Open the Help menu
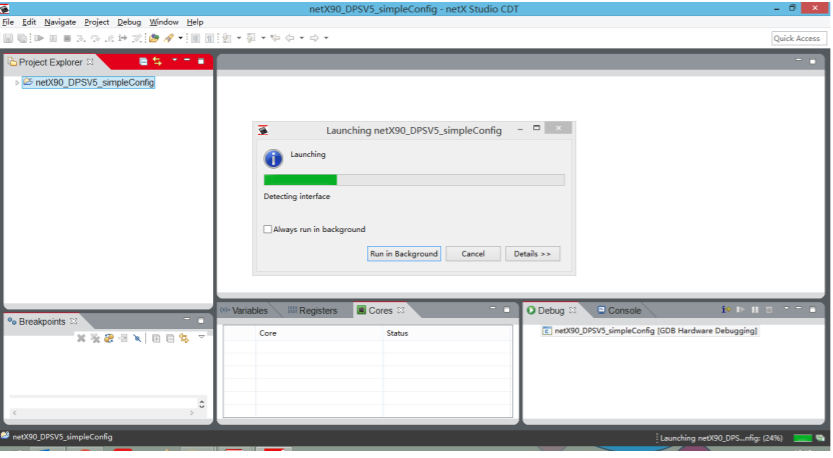Screen dimensions: 833x458 click(x=195, y=22)
